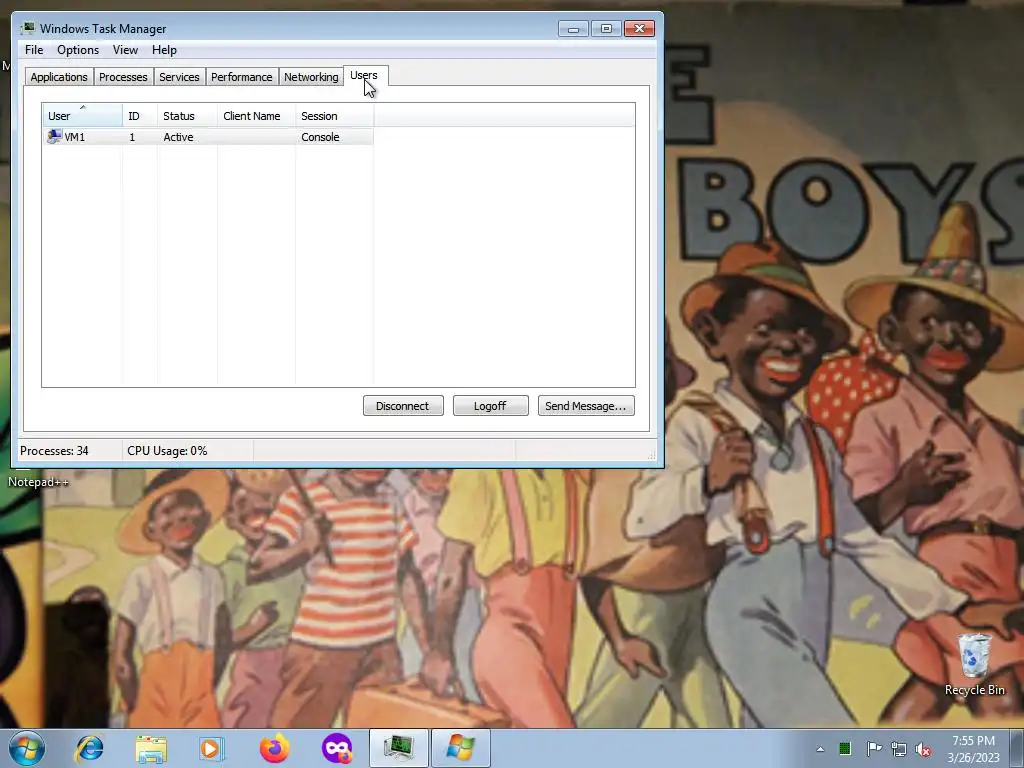
Task: Open Action Center flag tray icon
Action: point(873,748)
